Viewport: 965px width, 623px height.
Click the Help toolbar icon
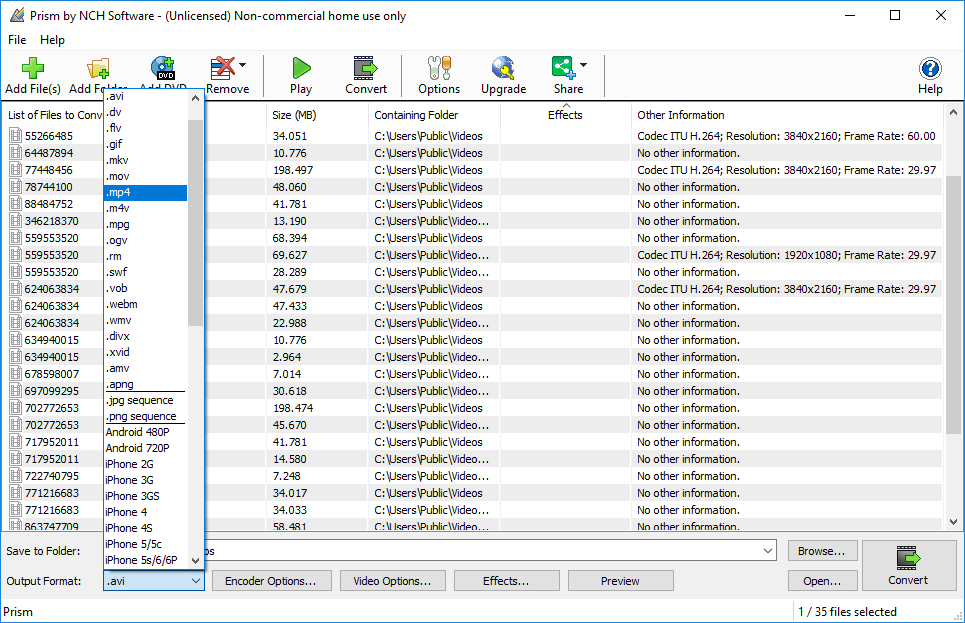(930, 68)
